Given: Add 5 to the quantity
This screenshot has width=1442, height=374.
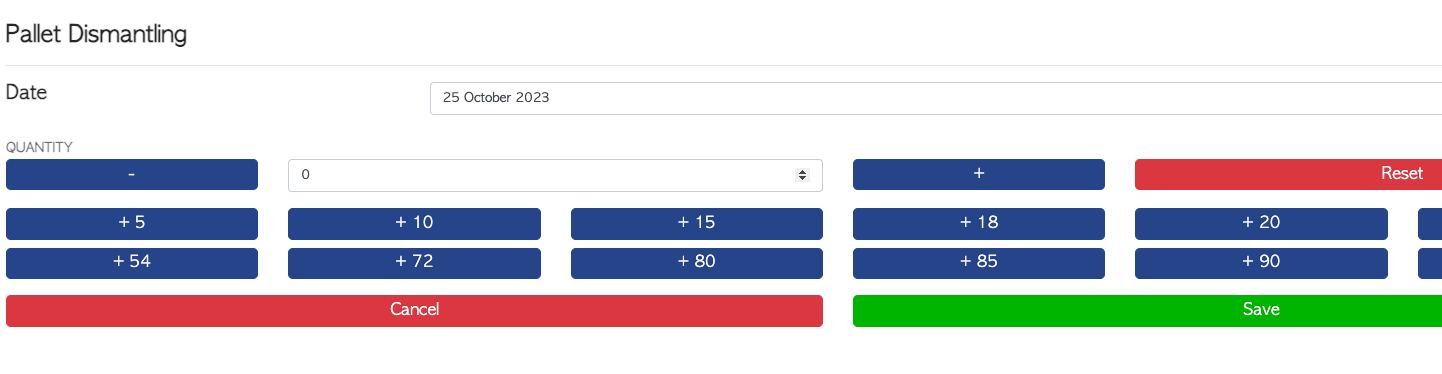Looking at the screenshot, I should 132,223.
